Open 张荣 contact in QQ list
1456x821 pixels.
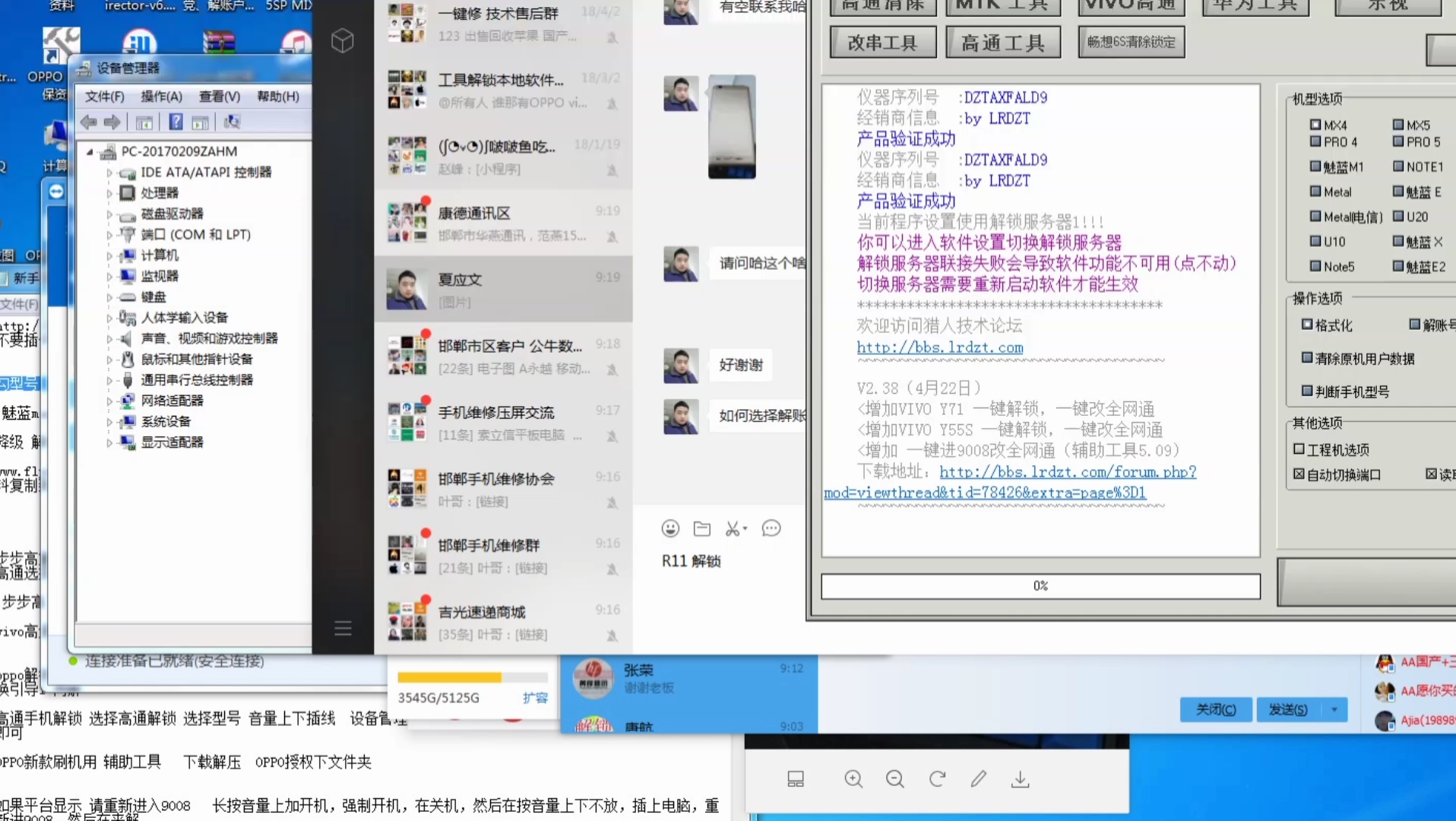689,677
